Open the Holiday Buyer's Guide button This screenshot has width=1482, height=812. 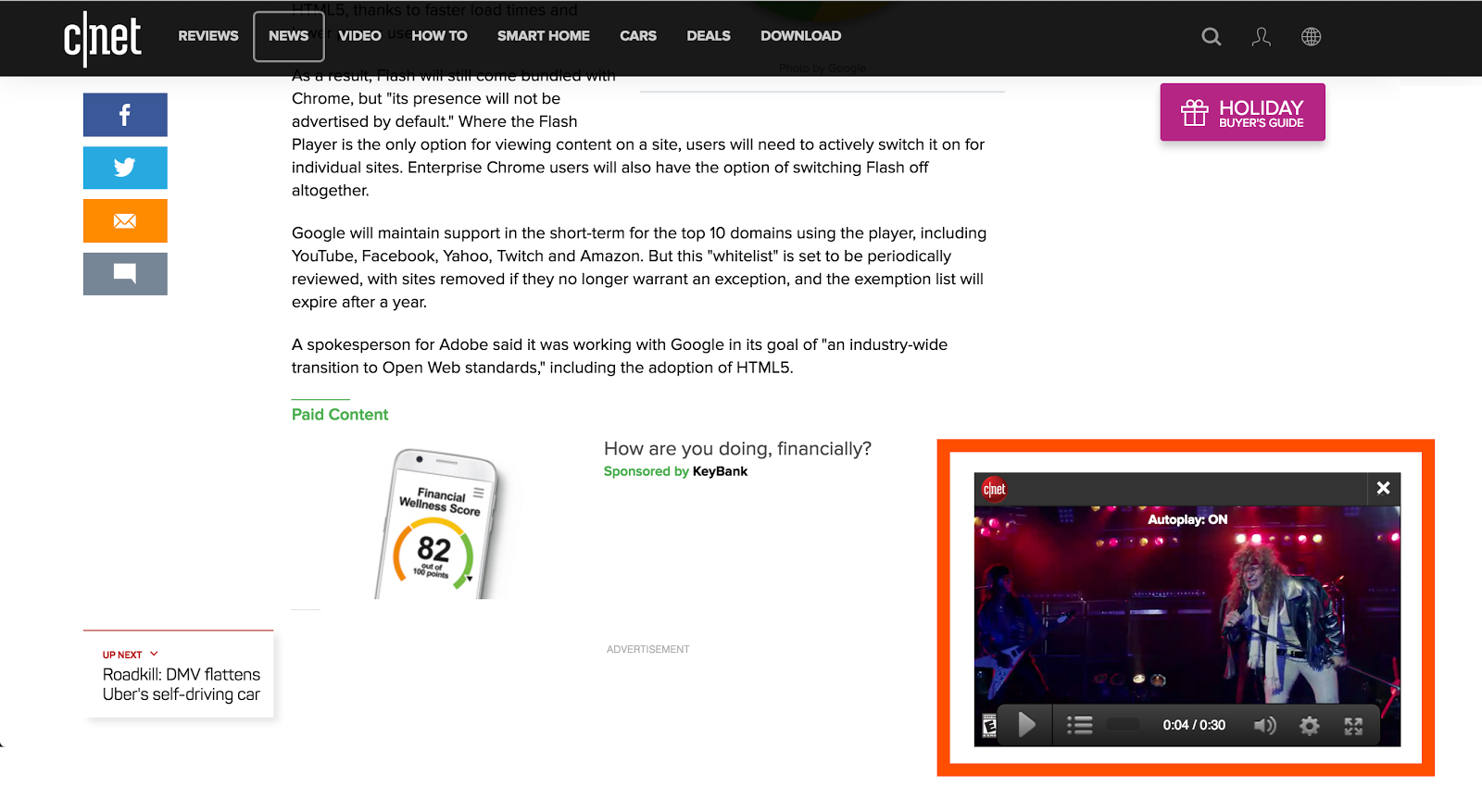pos(1243,112)
